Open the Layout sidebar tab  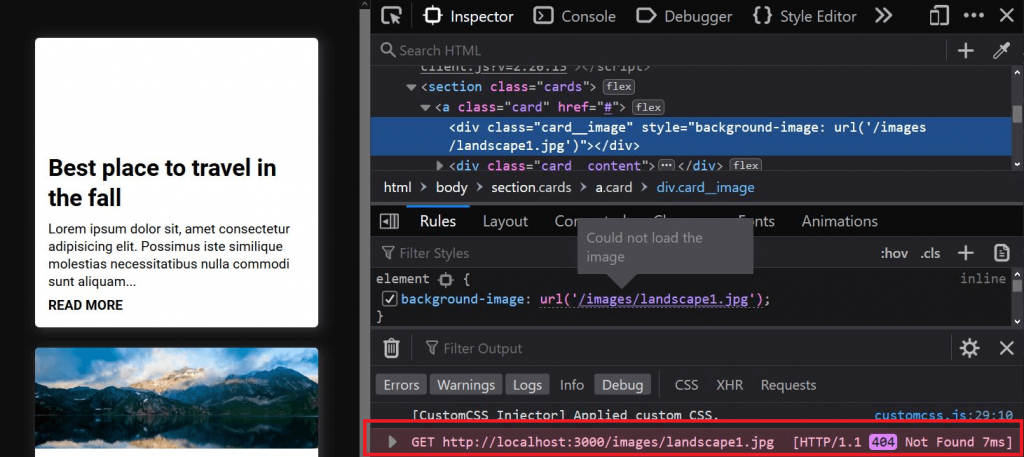(x=505, y=221)
